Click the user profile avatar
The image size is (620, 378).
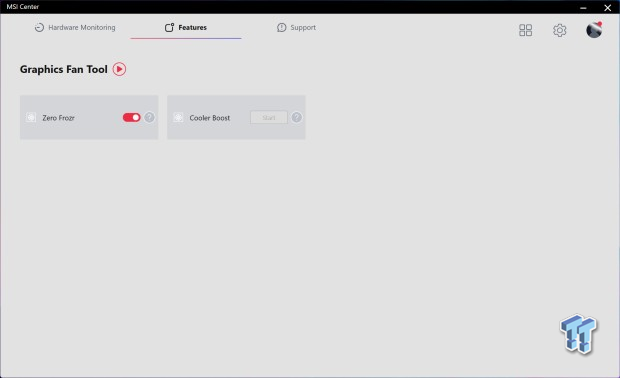click(x=594, y=30)
